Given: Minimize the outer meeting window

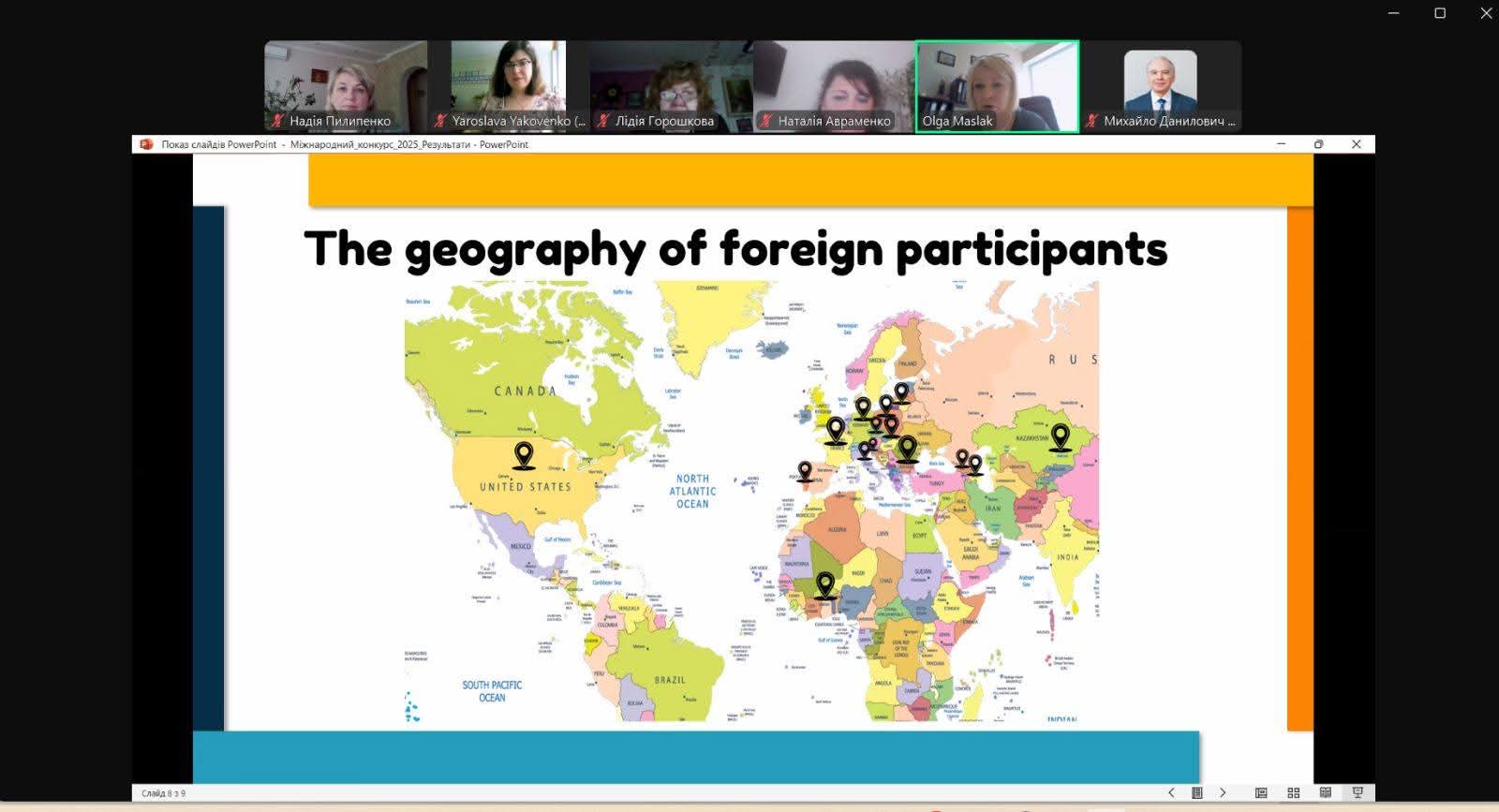Looking at the screenshot, I should [1394, 13].
